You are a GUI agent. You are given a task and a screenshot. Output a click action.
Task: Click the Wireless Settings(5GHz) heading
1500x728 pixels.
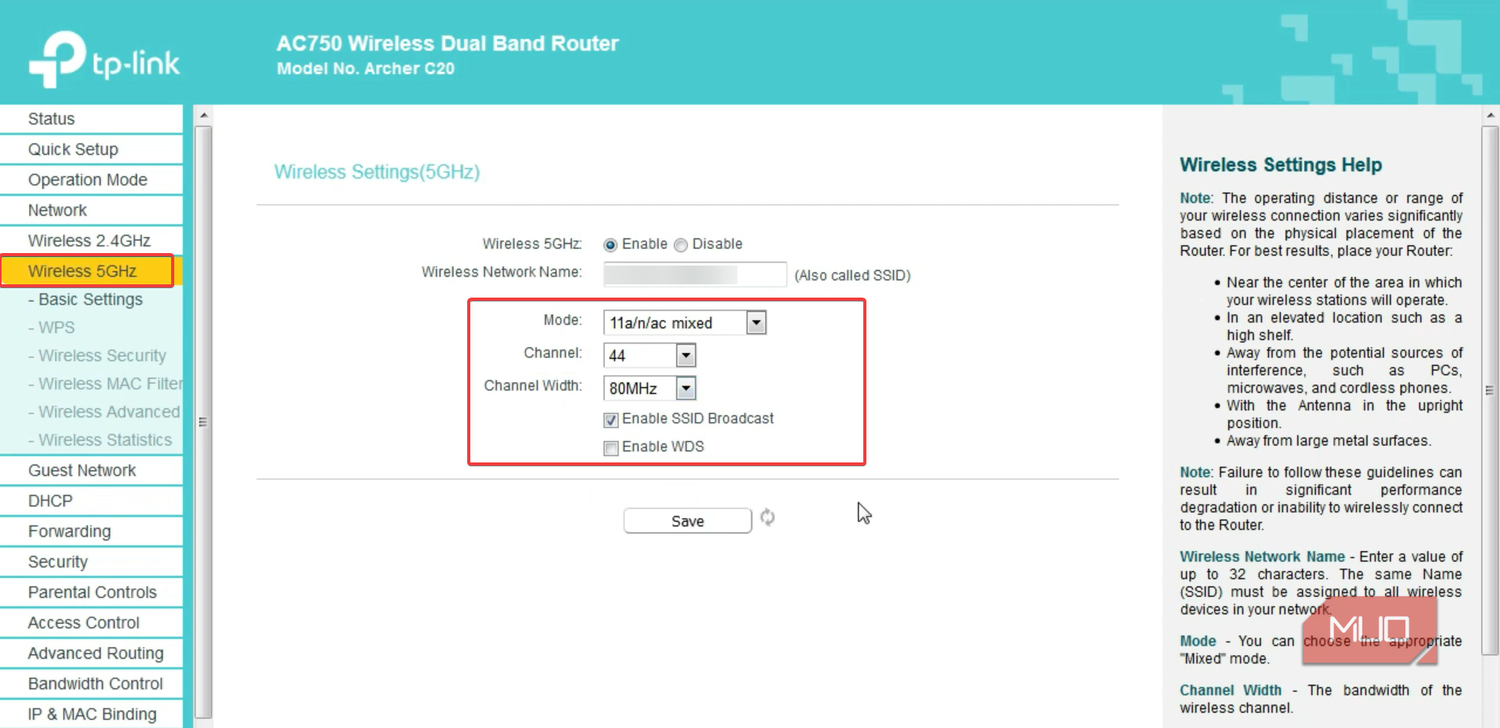click(377, 172)
